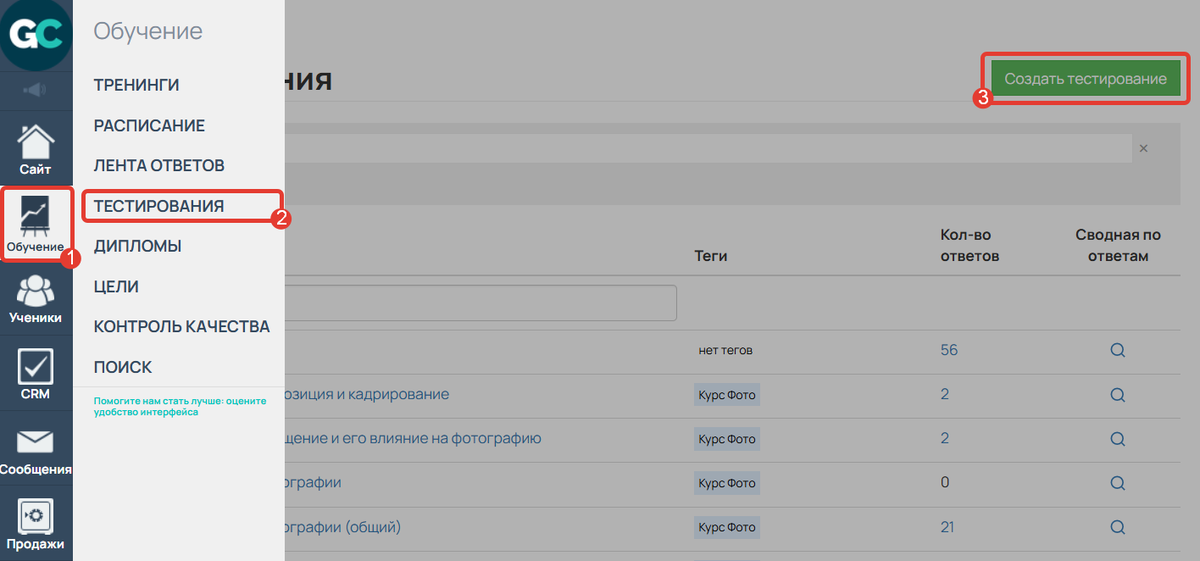Image resolution: width=1200 pixels, height=561 pixels.
Task: Select ТЕСТИРОВАНИЯ in the Обучение menu
Action: click(159, 206)
